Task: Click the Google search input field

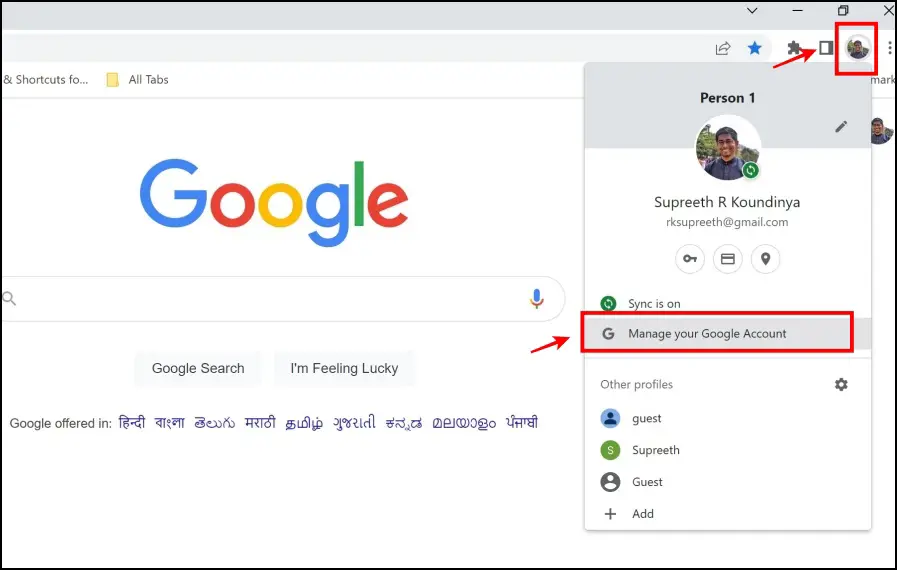Action: point(283,299)
